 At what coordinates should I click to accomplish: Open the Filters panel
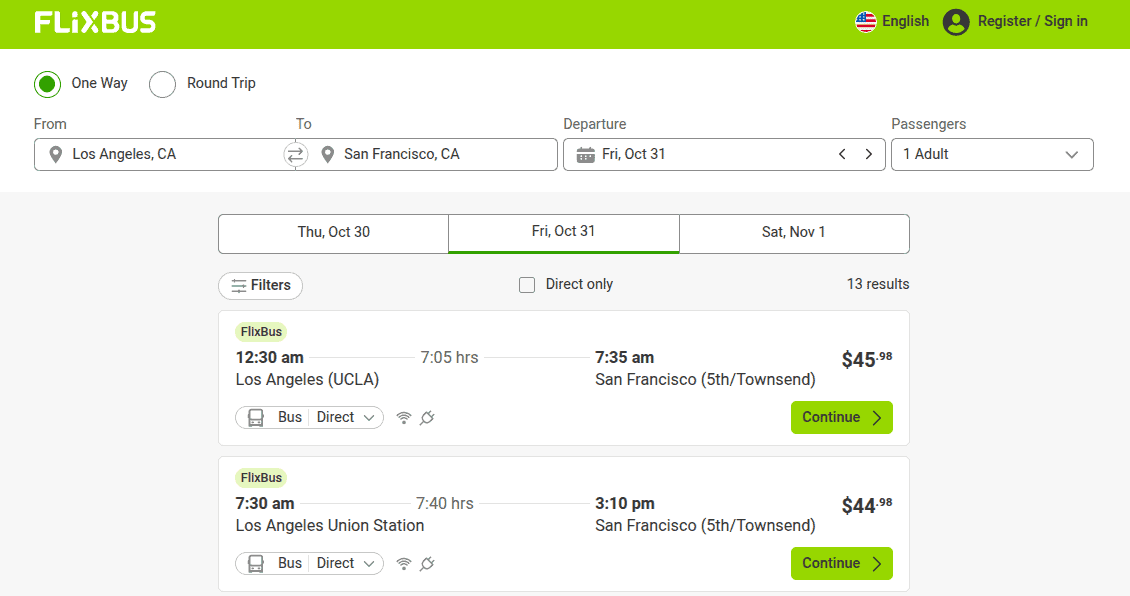260,285
